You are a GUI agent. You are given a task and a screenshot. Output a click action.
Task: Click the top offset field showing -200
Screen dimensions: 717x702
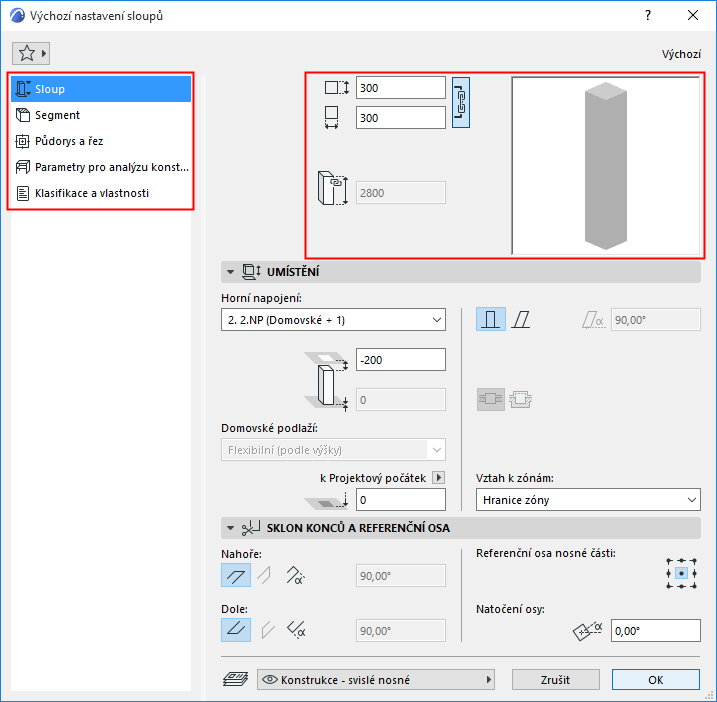click(401, 360)
